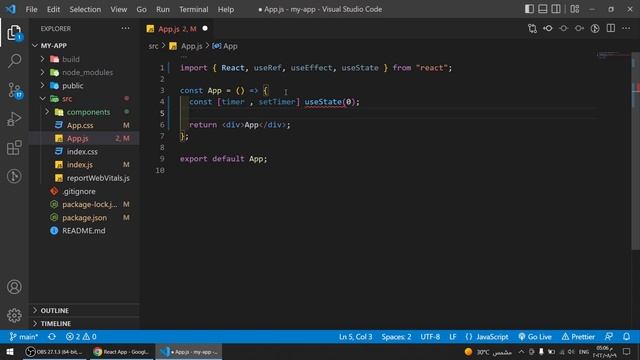The width and height of the screenshot is (640, 360).
Task: Open the Source Control view
Action: tap(14, 90)
